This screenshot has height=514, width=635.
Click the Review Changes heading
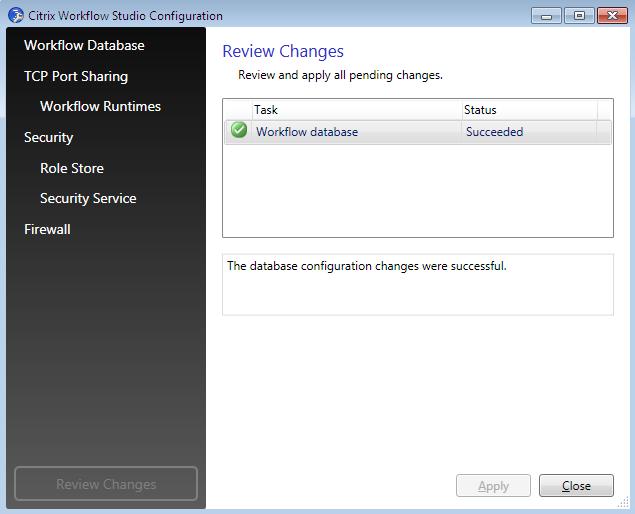coord(283,51)
